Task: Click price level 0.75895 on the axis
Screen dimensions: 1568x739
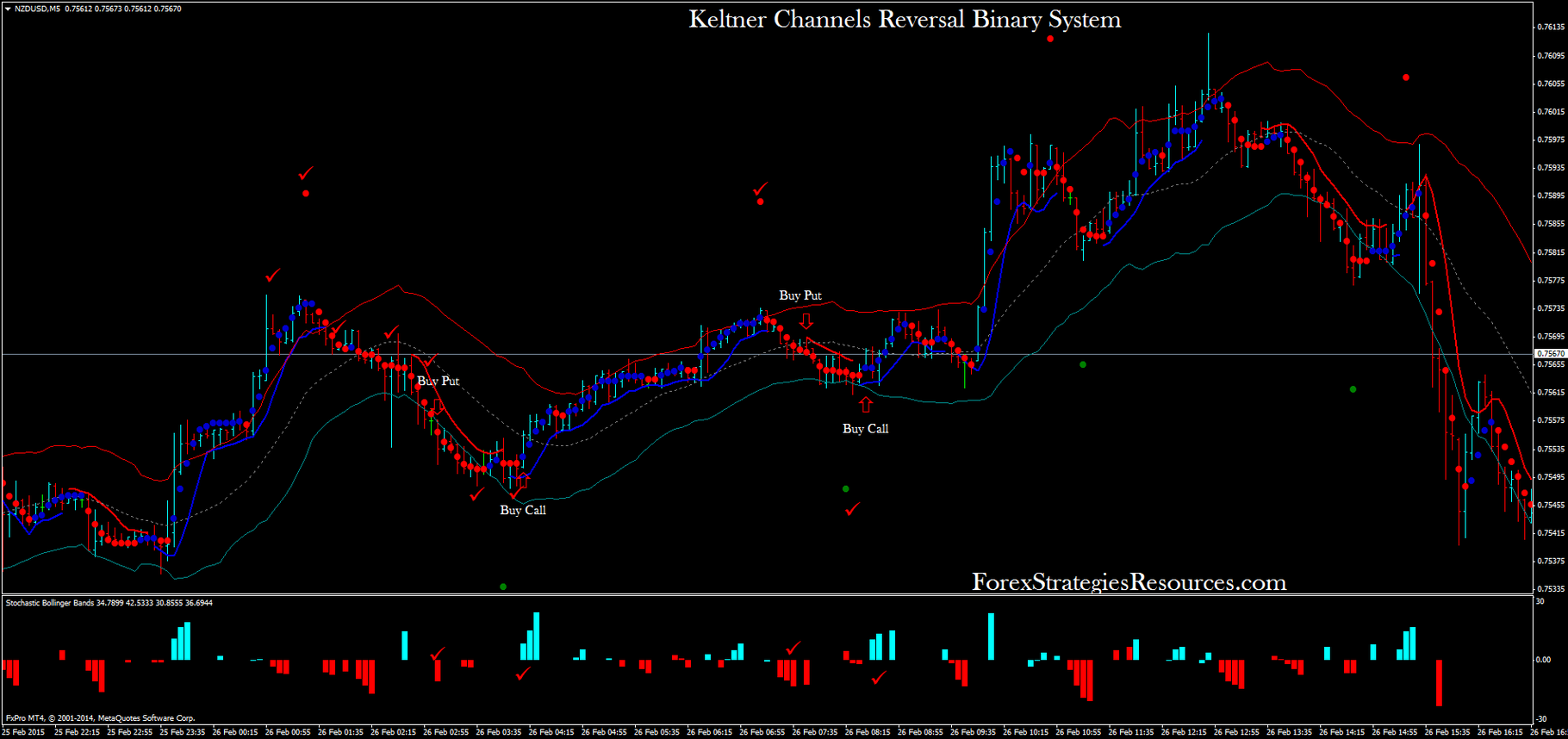Action: 1551,196
